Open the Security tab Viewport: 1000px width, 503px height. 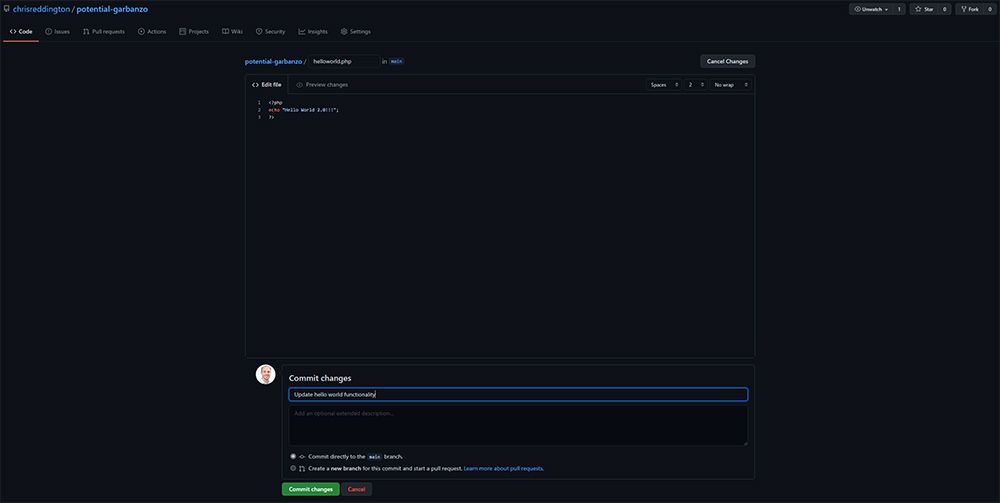click(x=270, y=31)
